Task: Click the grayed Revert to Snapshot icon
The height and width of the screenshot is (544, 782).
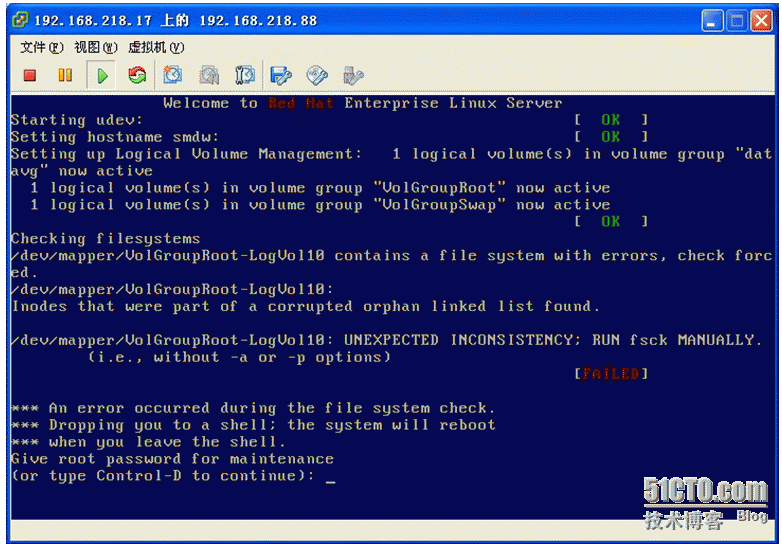Action: tap(209, 75)
